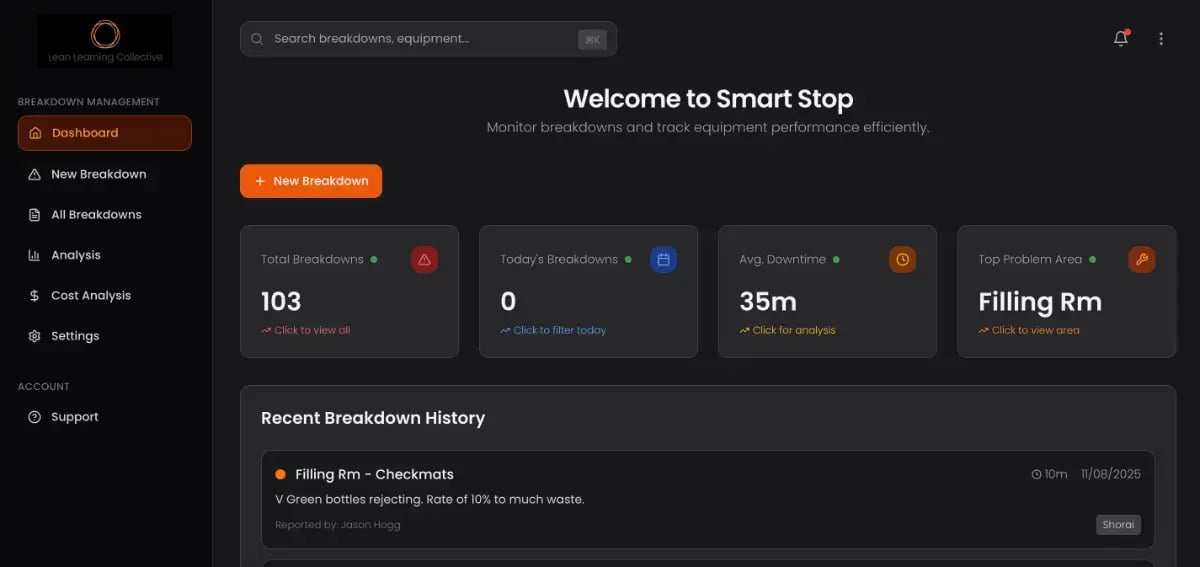Click the question mark icon beside Support

pos(35,417)
